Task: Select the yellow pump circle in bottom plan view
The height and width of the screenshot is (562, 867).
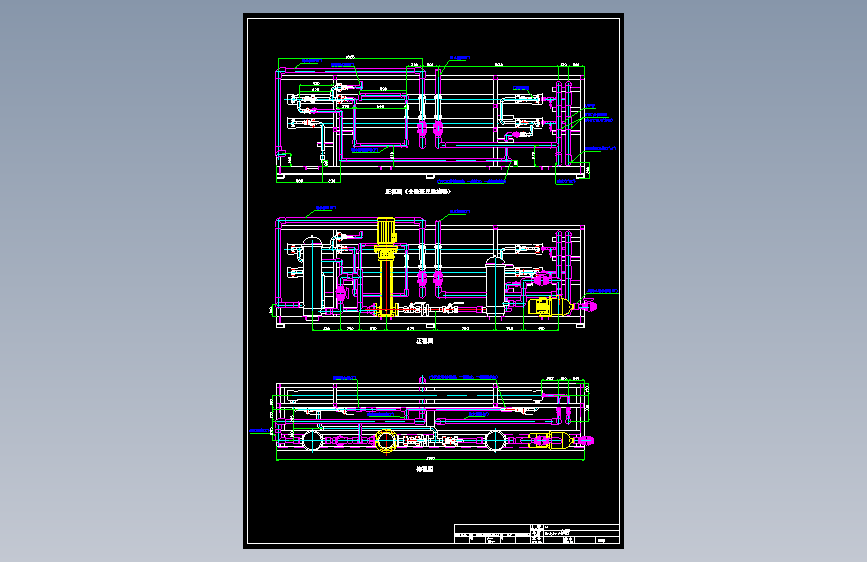Action: (385, 441)
